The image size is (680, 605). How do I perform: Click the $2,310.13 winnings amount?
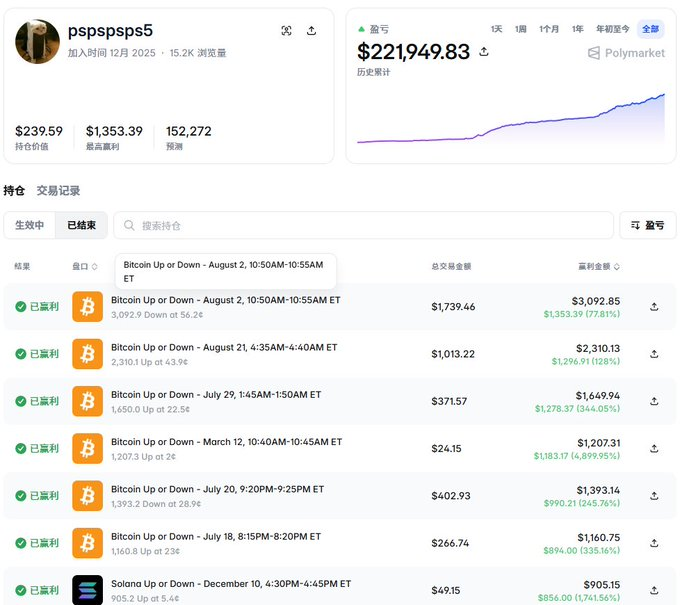pyautogui.click(x=598, y=348)
